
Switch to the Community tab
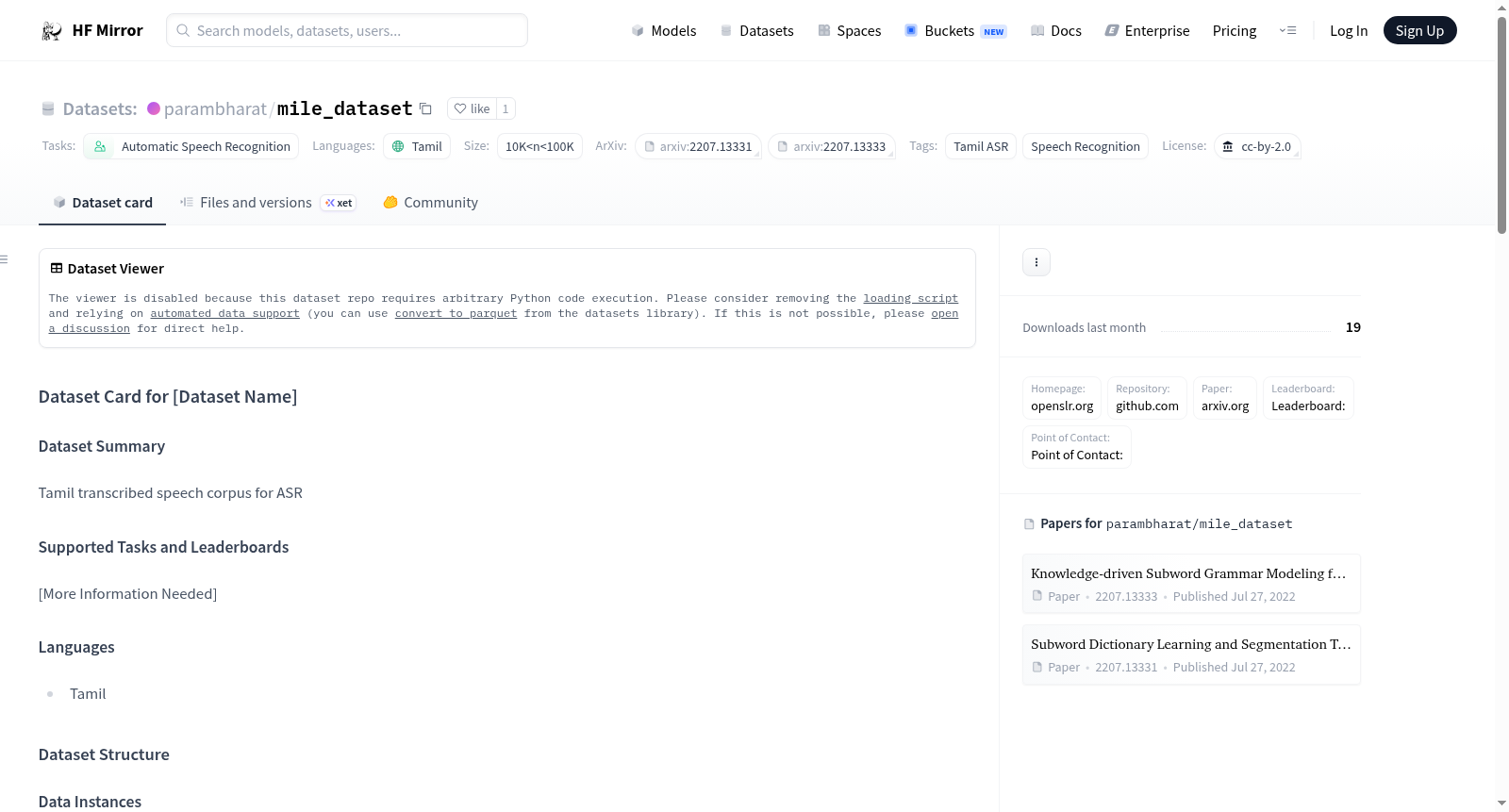(430, 203)
